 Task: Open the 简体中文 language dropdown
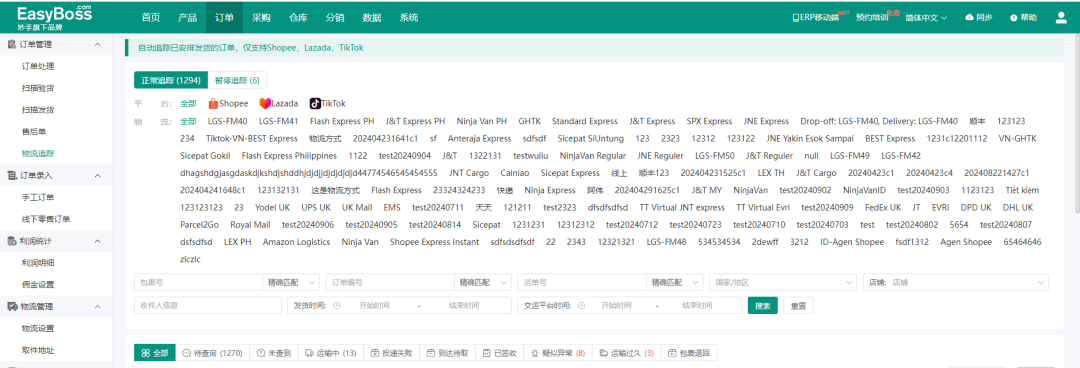pos(926,18)
